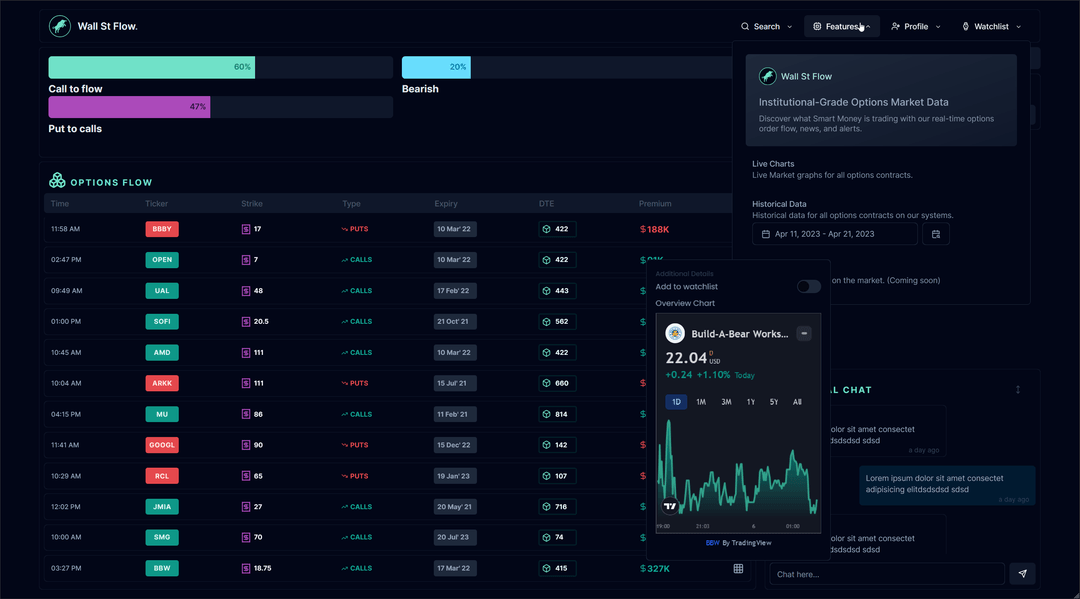Click the Put to calls 47% progress bar
Screen dimensions: 1080x599
(x=220, y=107)
